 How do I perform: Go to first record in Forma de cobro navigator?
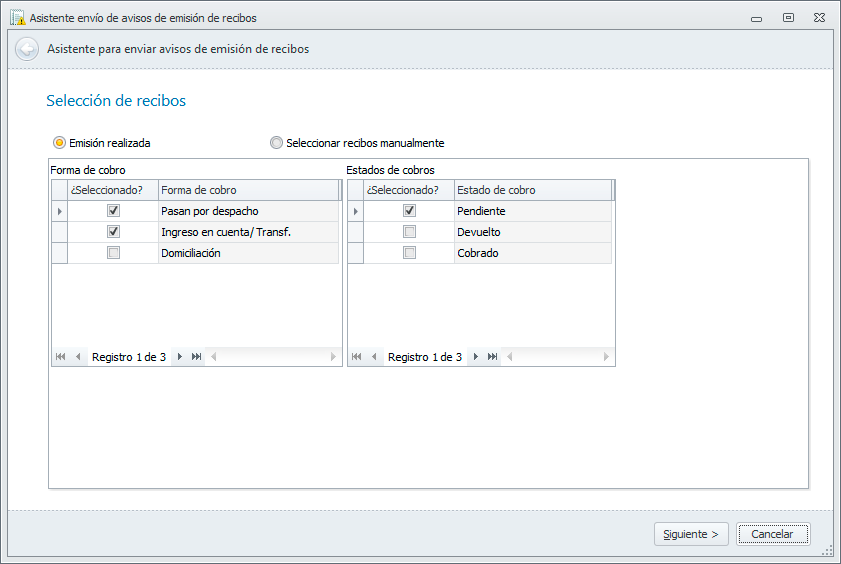click(x=61, y=357)
